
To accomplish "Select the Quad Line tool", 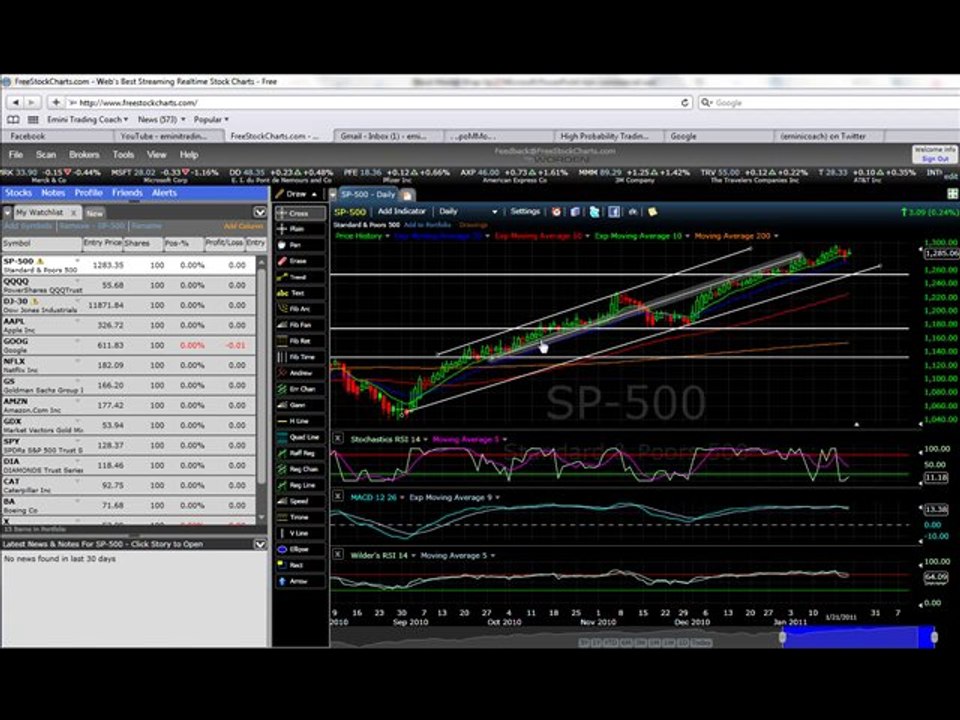I will 300,437.
